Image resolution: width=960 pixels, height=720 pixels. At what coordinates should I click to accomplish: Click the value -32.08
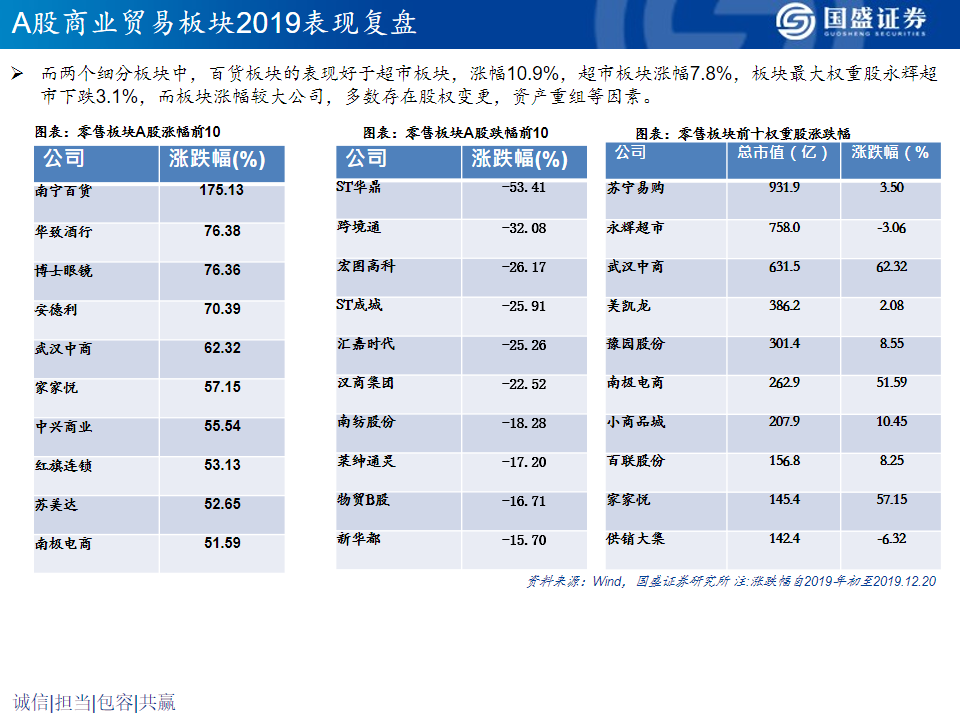click(x=523, y=228)
